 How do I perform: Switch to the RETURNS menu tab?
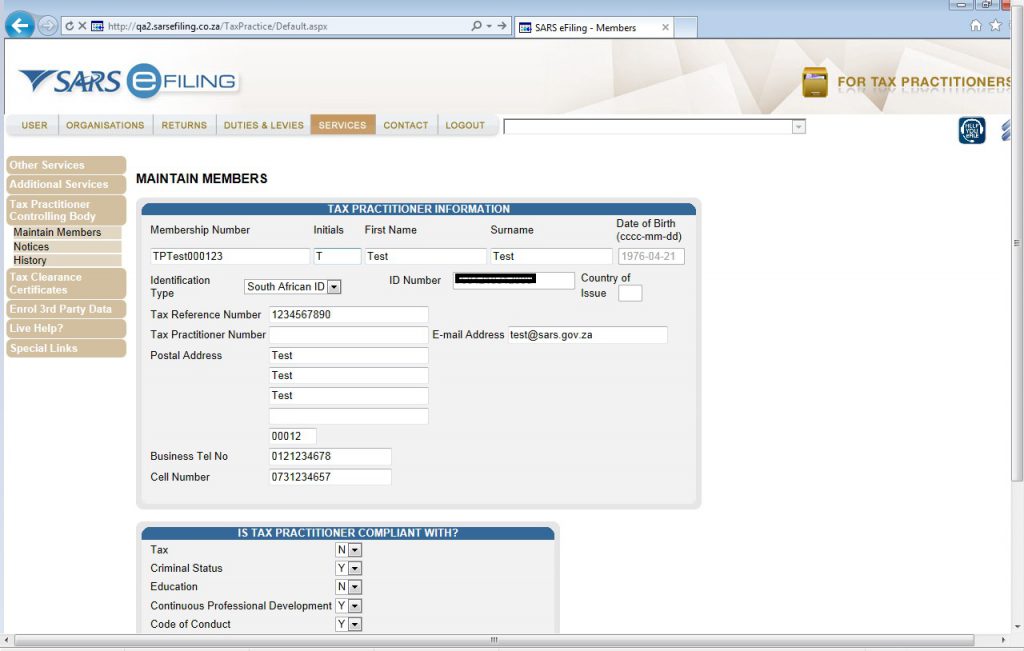point(186,125)
